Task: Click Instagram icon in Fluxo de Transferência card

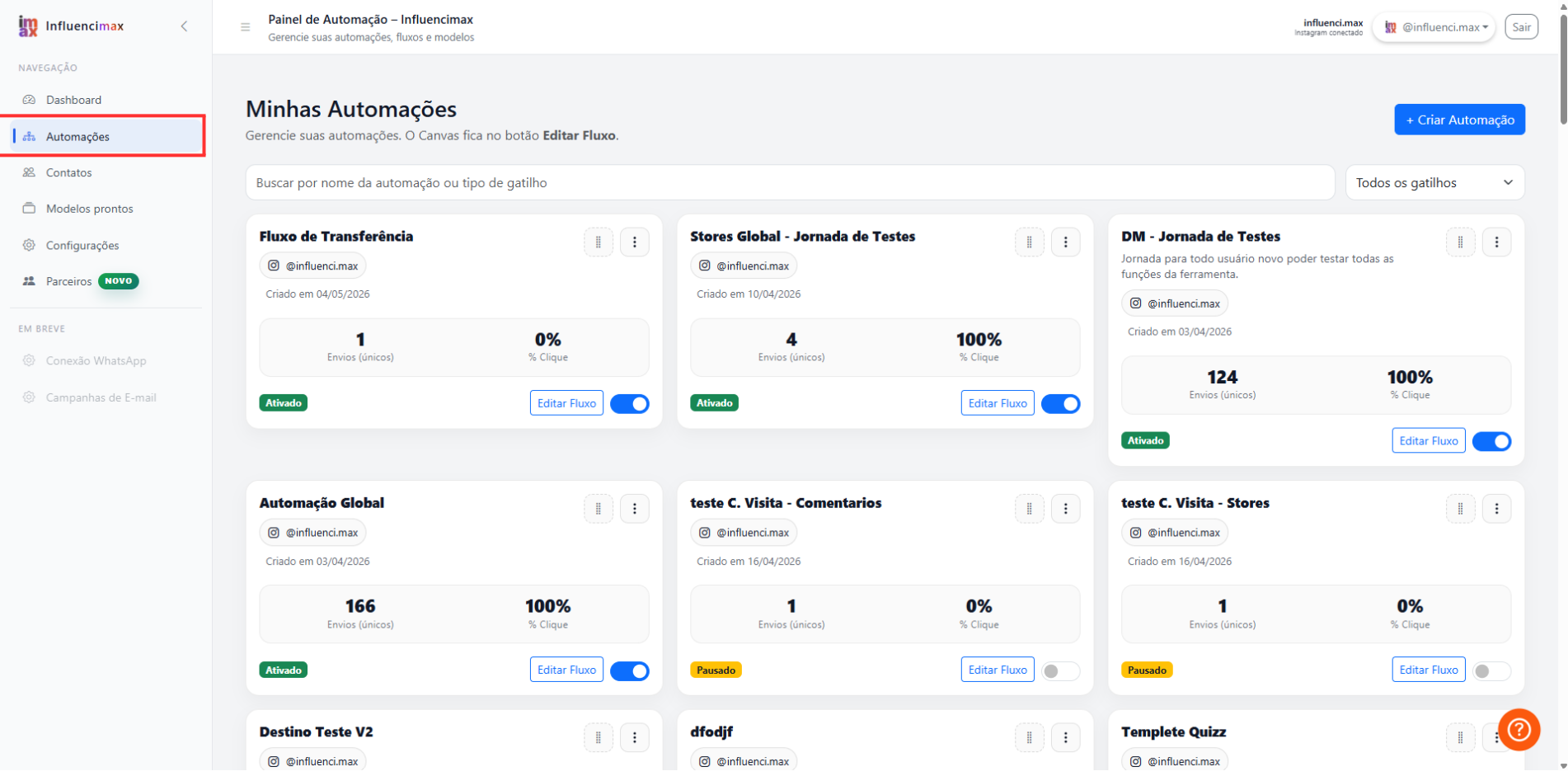Action: tap(274, 266)
